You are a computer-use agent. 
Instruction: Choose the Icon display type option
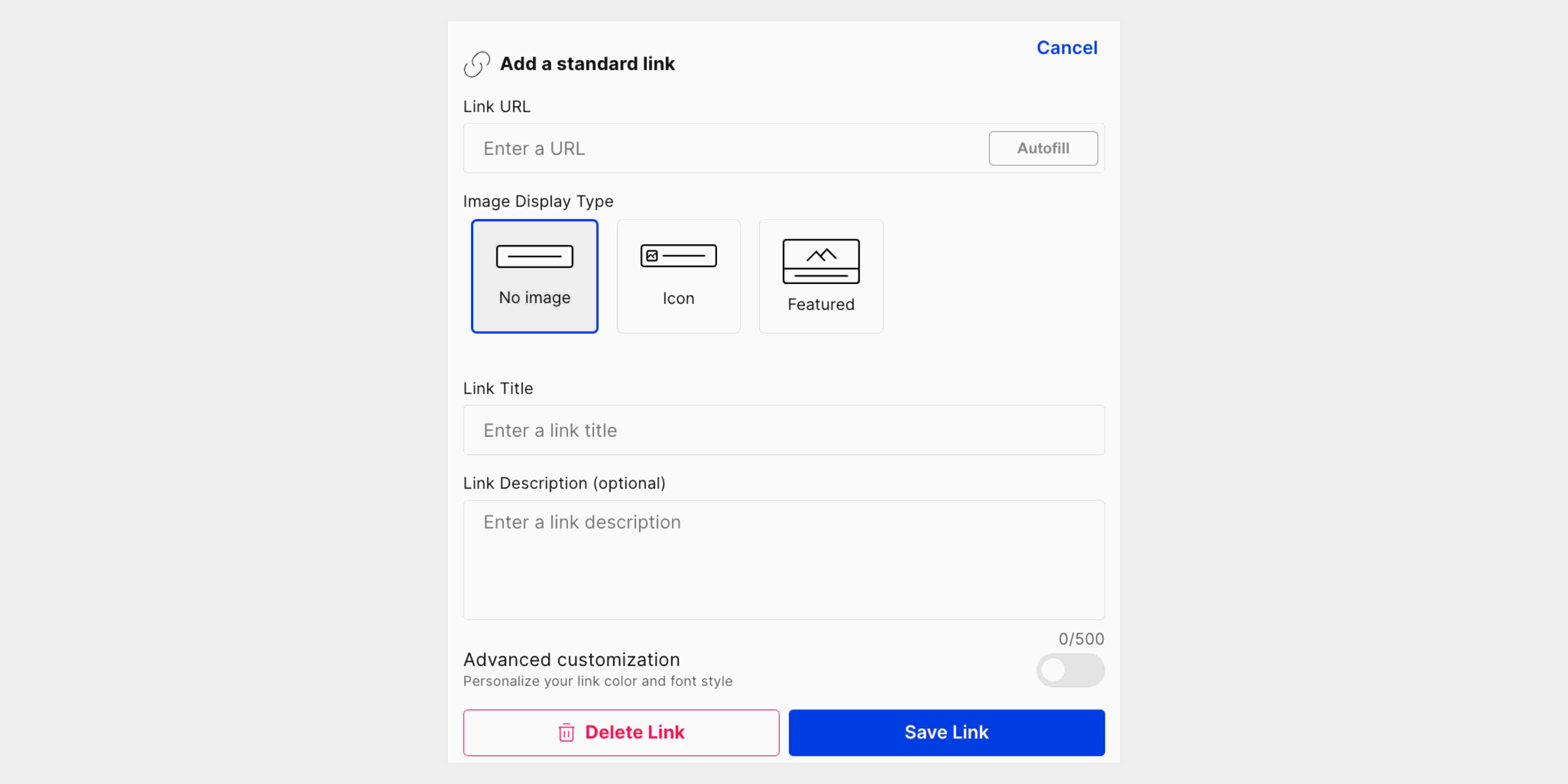(678, 276)
